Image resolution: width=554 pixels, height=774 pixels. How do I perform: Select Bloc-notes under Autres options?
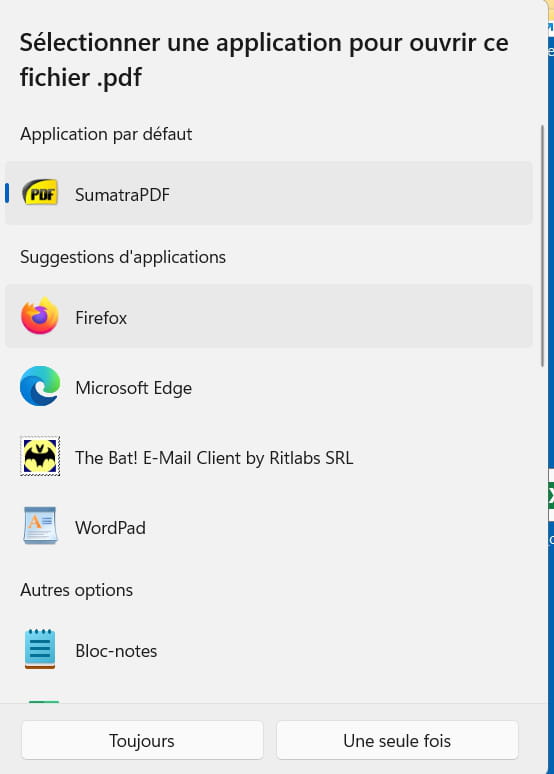coord(269,650)
